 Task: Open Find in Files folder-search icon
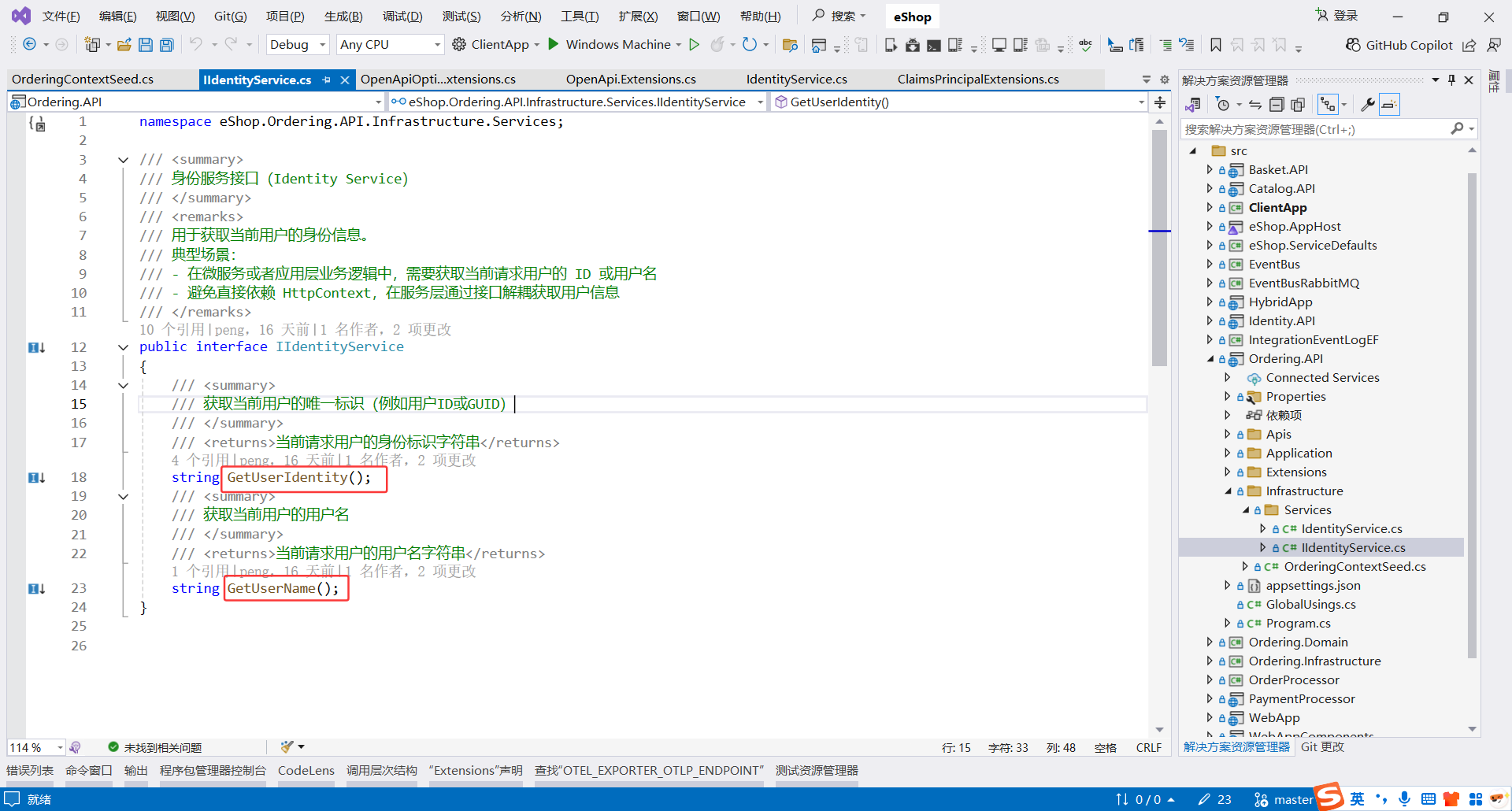coord(790,45)
